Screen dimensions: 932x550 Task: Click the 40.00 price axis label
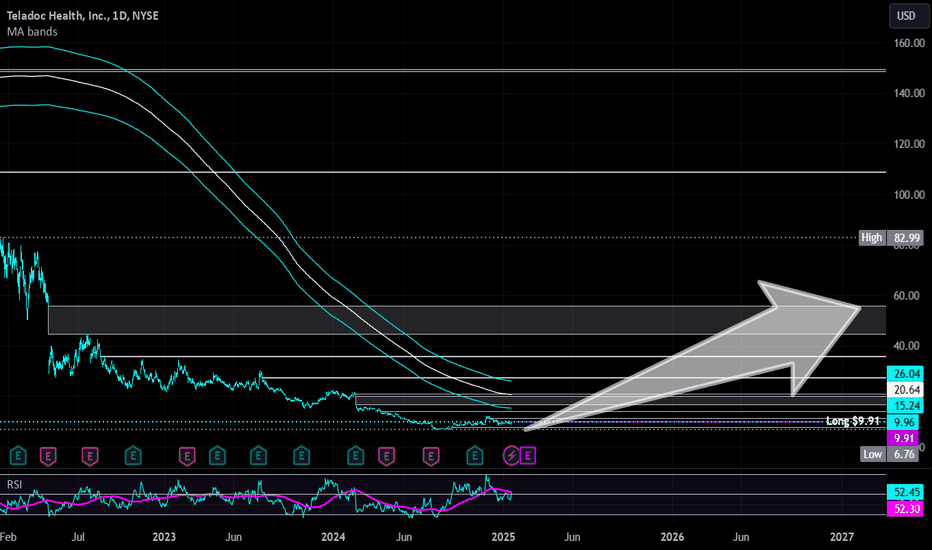[906, 345]
